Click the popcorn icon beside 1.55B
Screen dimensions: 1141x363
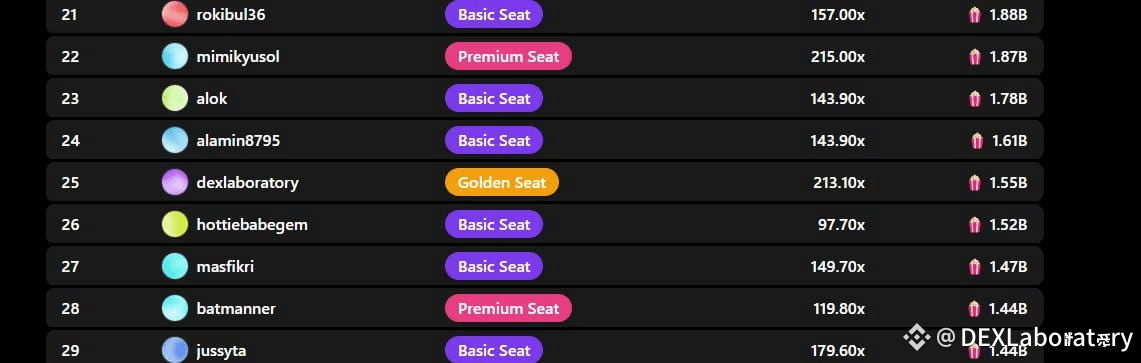click(x=975, y=183)
